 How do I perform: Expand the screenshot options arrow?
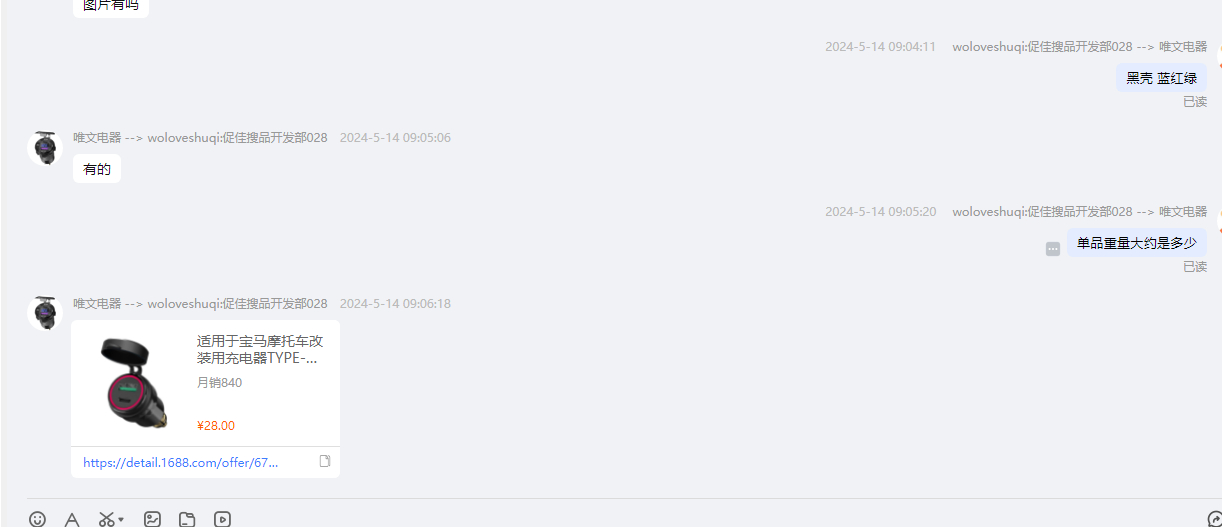click(x=121, y=519)
